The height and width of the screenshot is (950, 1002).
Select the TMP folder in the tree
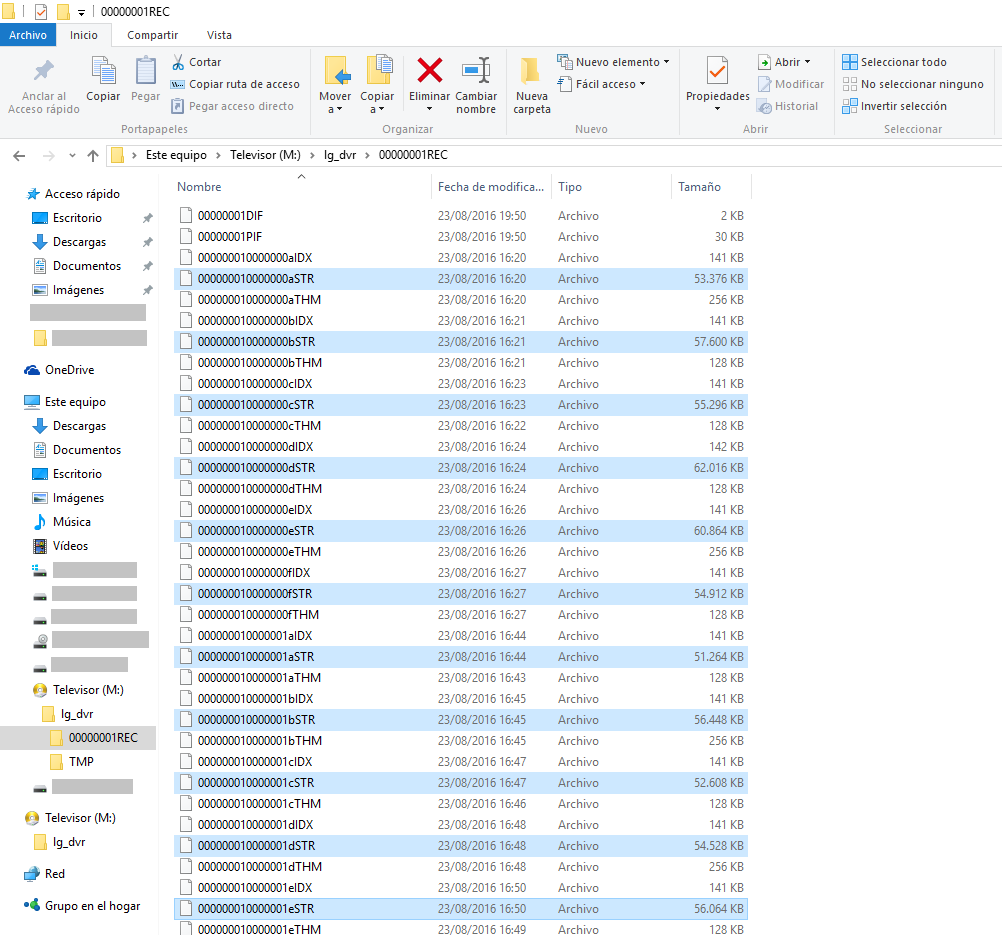(x=81, y=762)
